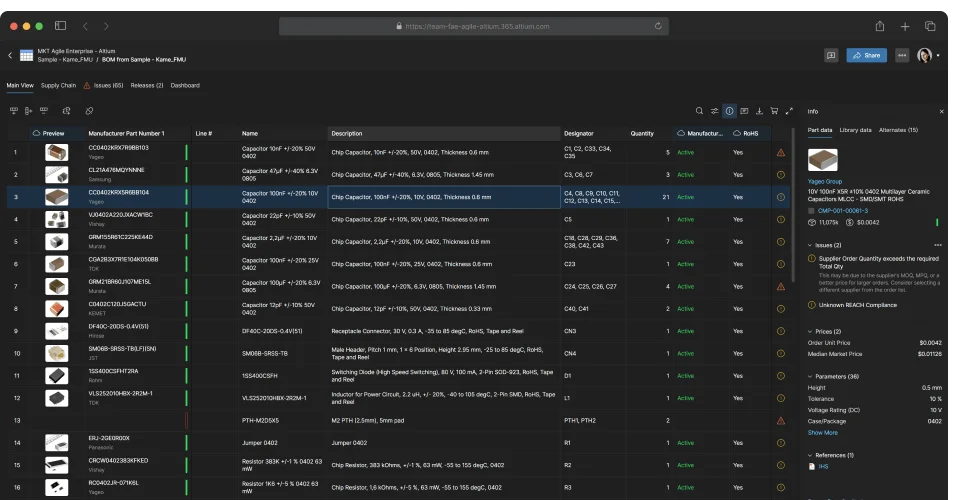Open a new browser tab

tap(905, 26)
